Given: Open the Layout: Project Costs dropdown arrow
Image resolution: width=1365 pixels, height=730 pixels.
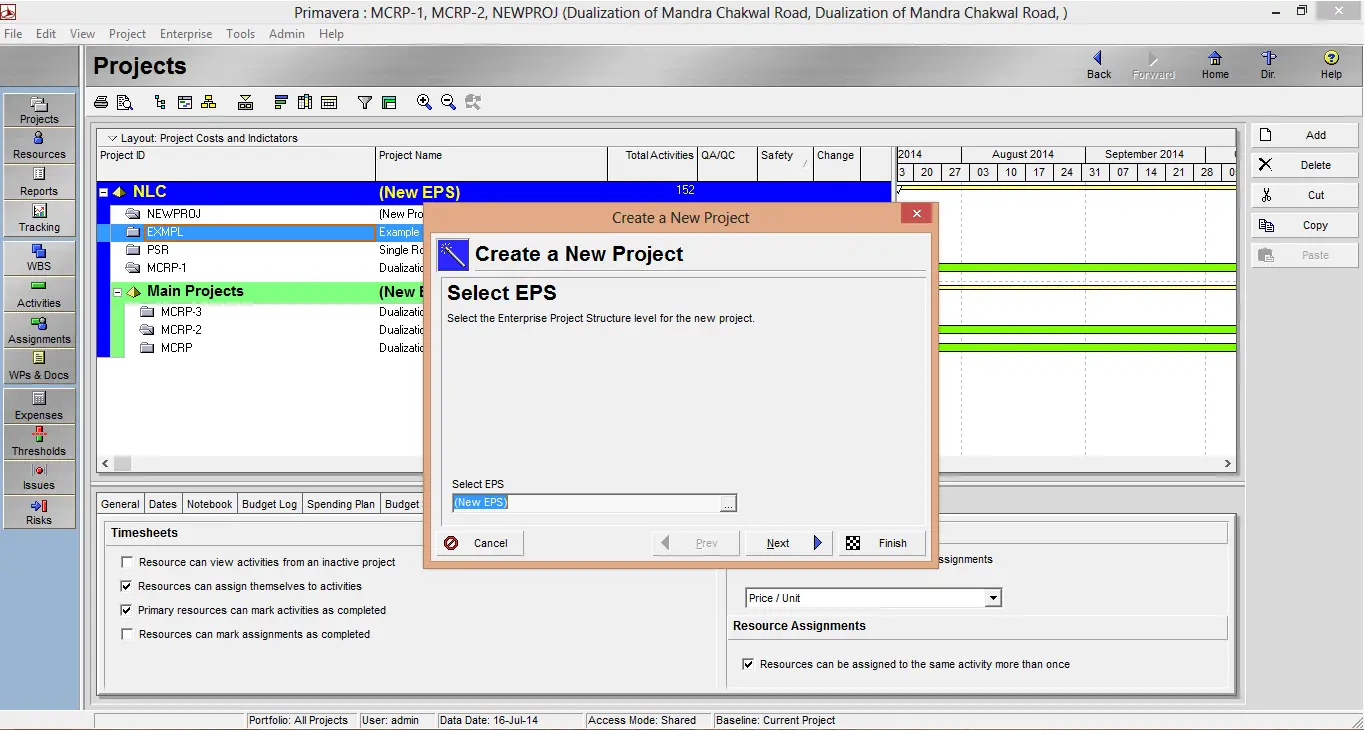Looking at the screenshot, I should point(112,138).
